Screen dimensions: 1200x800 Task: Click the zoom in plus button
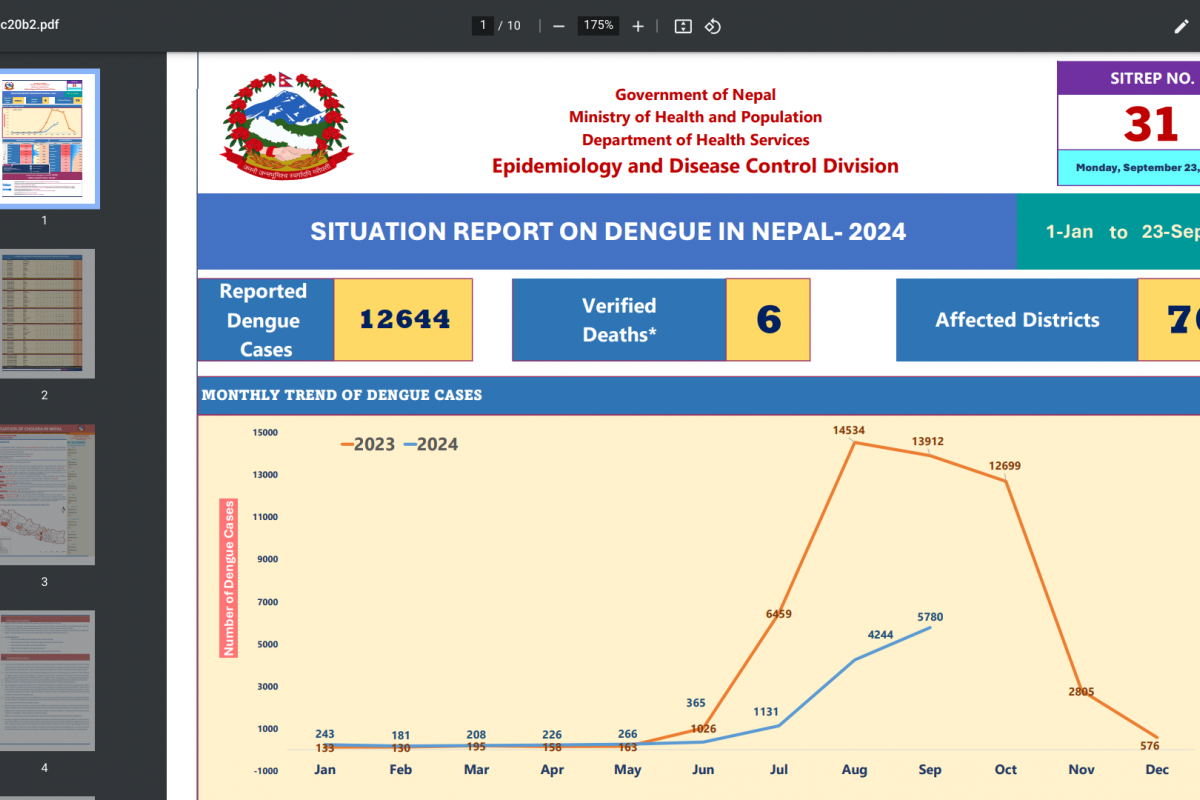(x=638, y=26)
